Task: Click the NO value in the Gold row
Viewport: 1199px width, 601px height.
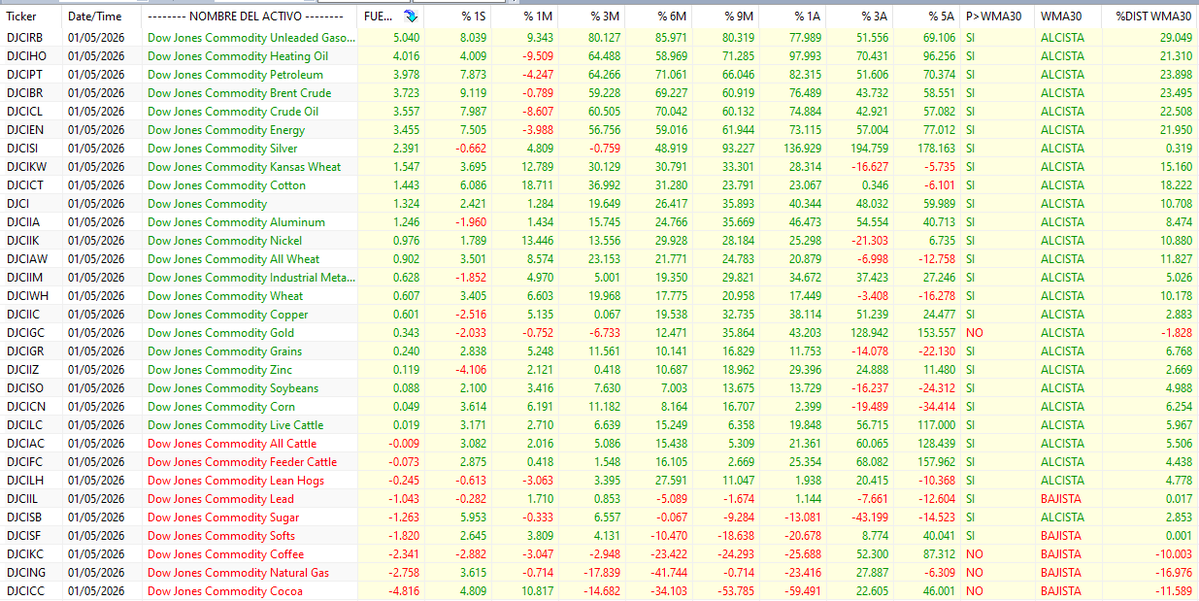Action: coord(974,333)
